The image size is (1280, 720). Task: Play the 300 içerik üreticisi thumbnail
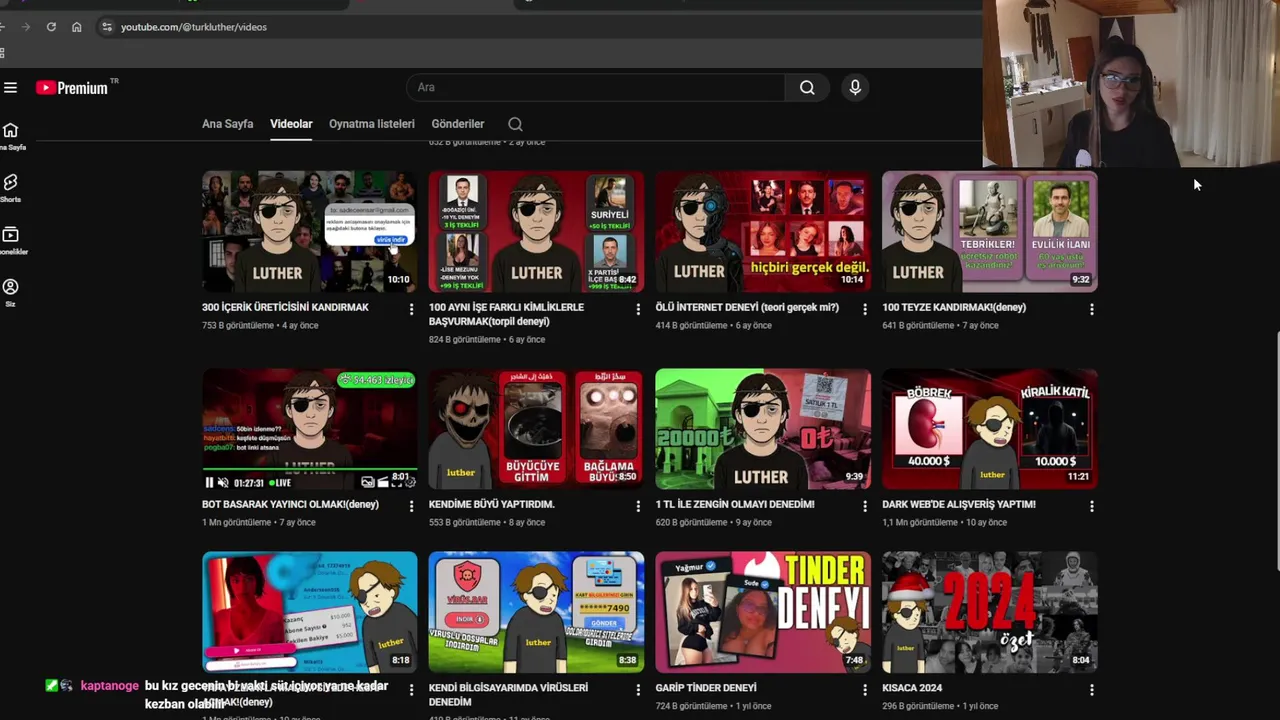coord(310,232)
